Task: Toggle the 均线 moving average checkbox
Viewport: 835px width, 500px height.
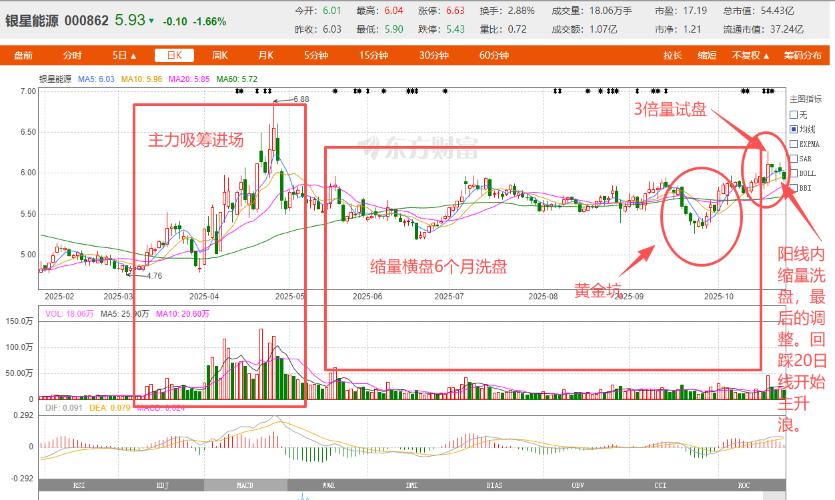Action: [x=793, y=129]
